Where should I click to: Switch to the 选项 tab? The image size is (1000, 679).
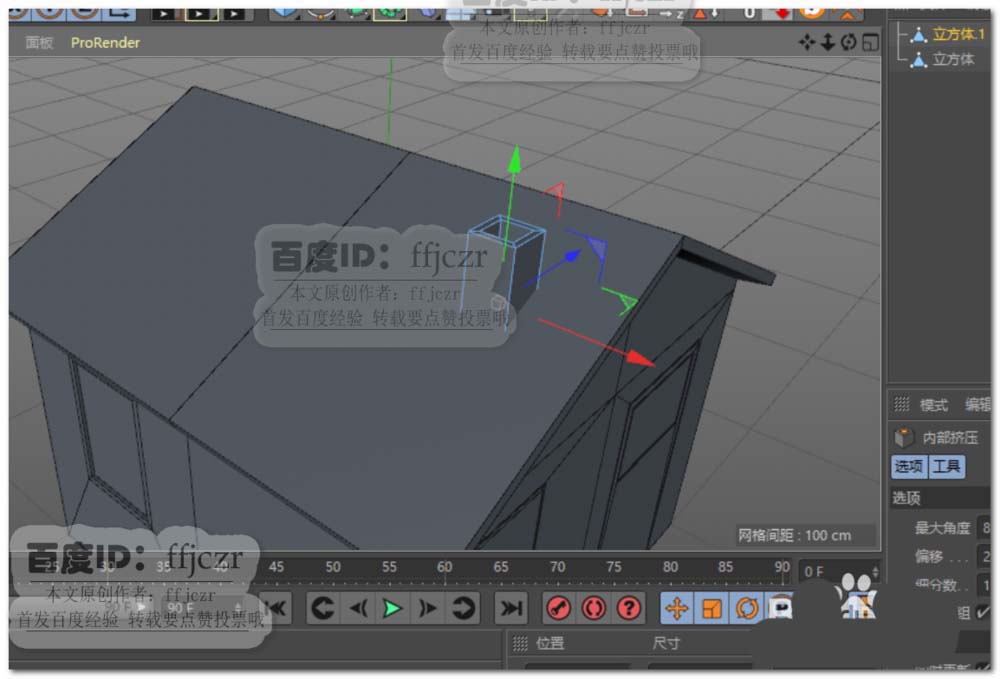(908, 467)
